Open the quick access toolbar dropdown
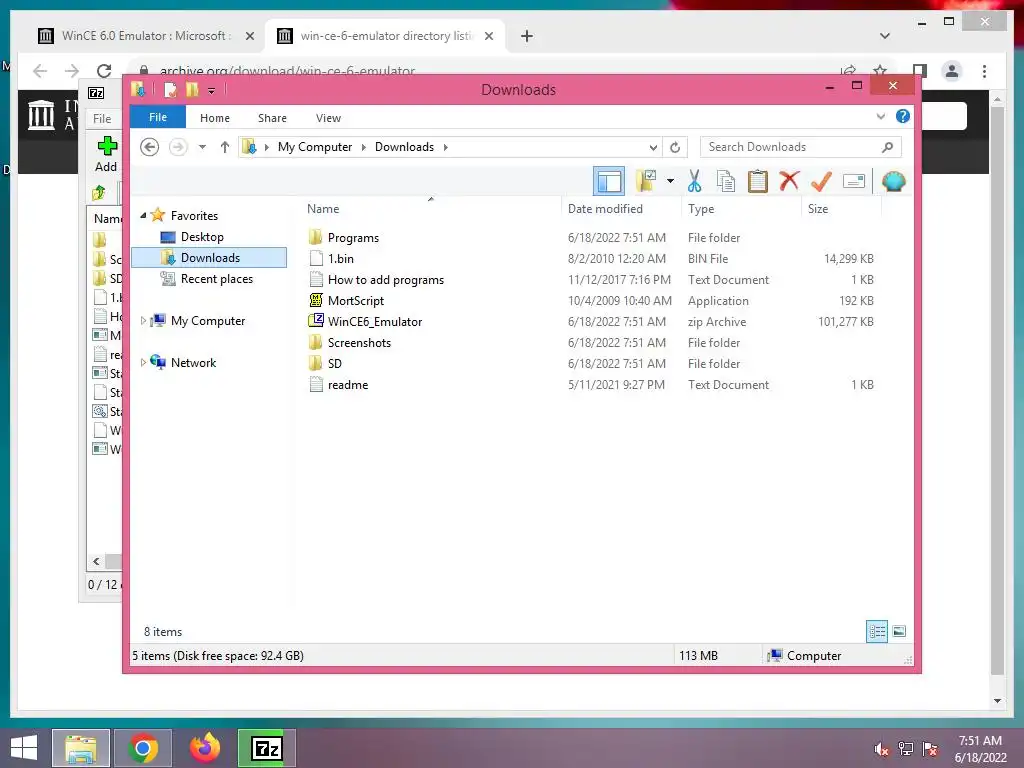Screen dimensions: 1024x768 (212, 90)
